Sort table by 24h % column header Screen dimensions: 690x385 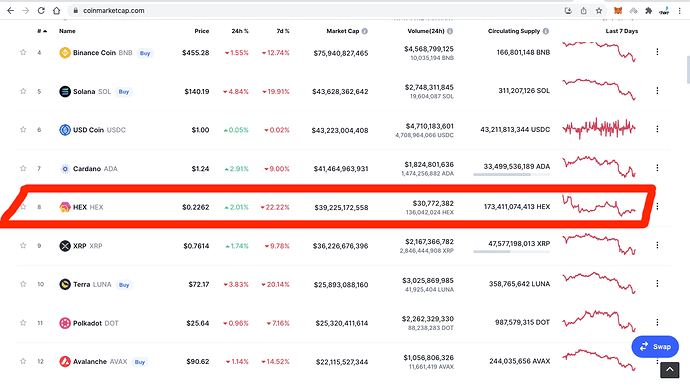(x=240, y=31)
